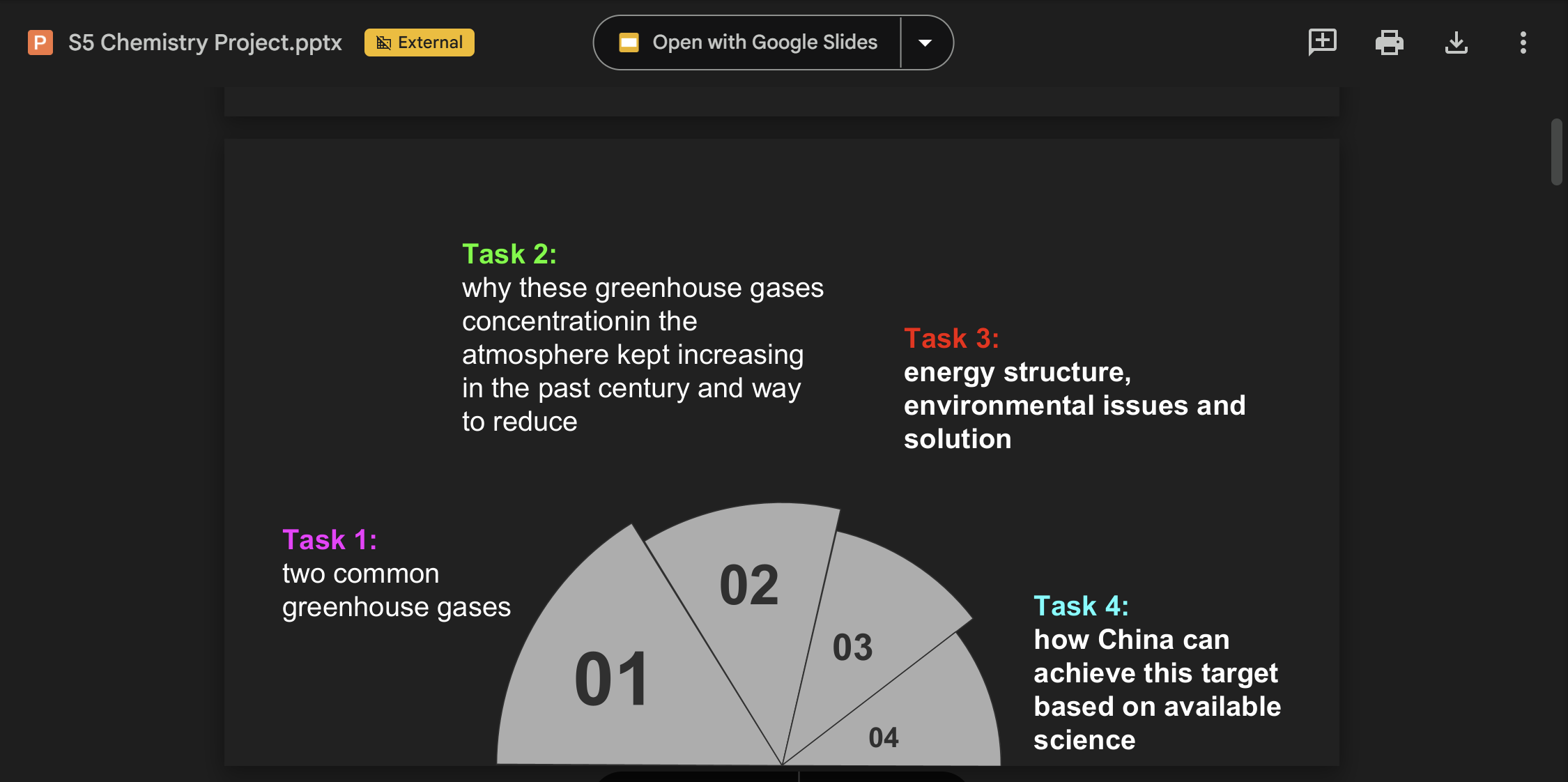Click the vertical scrollbar thumb
Screen dimensions: 1568x782
point(1556,151)
